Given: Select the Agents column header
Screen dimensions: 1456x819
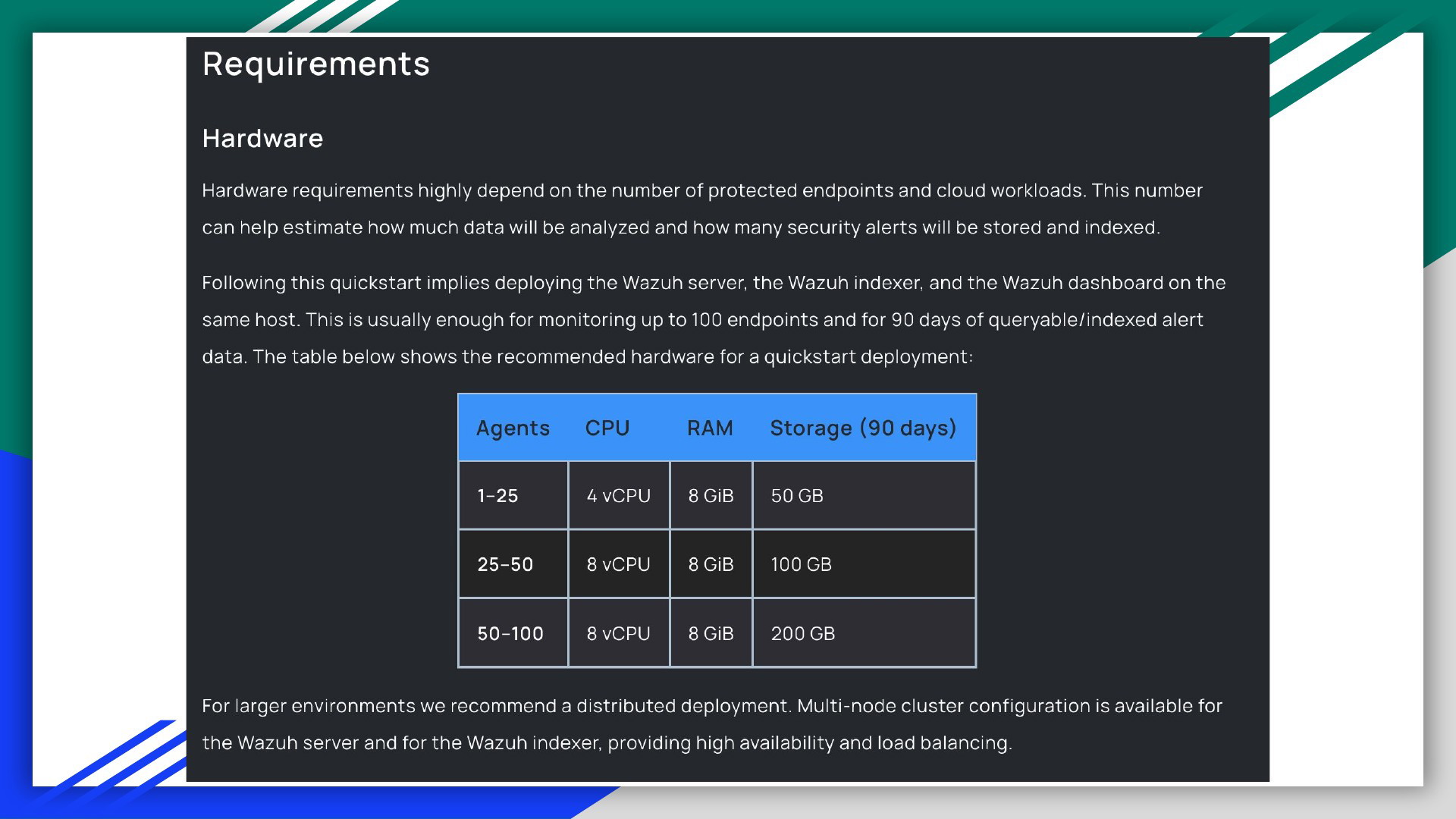Looking at the screenshot, I should click(x=513, y=428).
